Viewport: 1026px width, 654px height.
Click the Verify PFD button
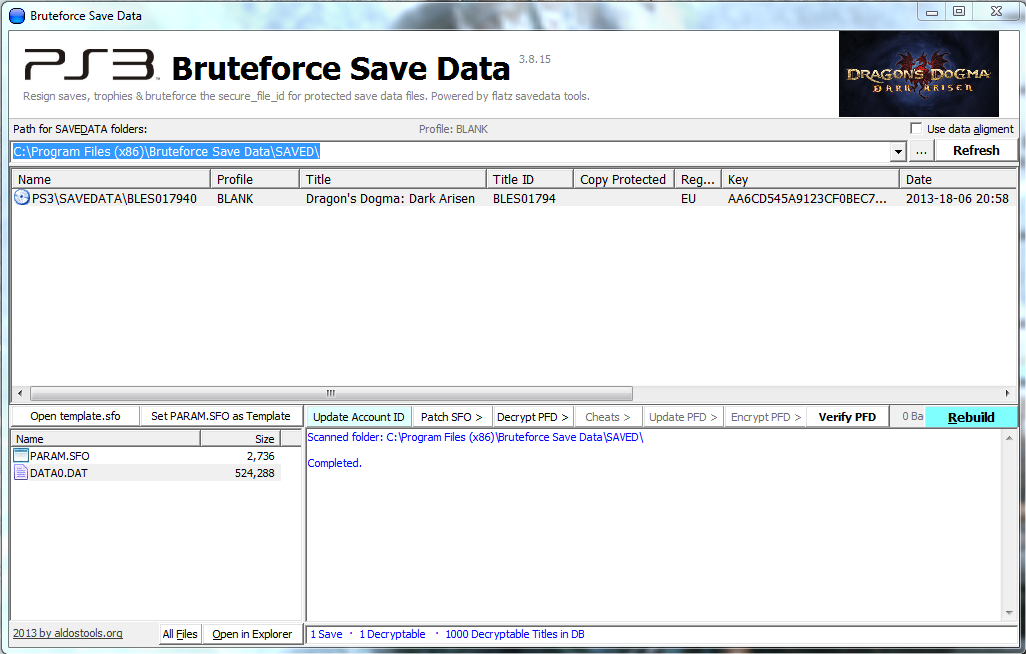(x=847, y=417)
